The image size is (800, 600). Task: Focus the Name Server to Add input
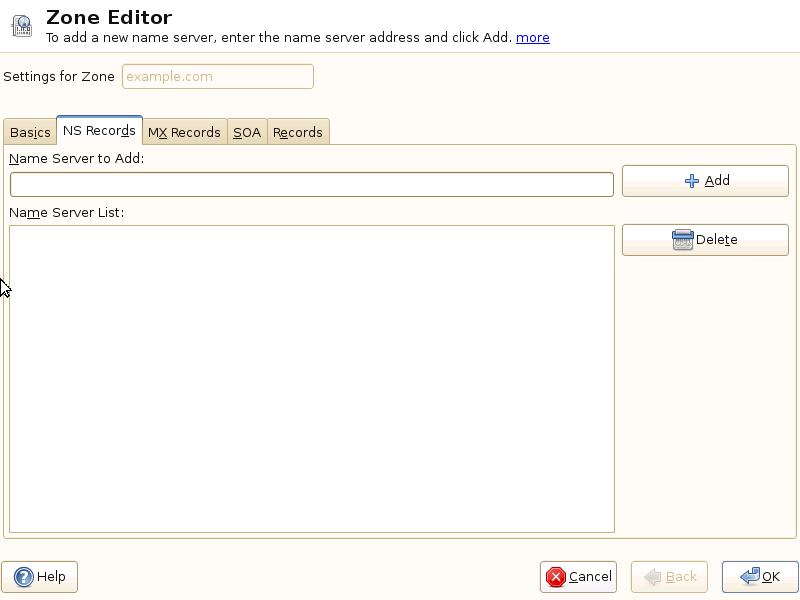click(x=311, y=185)
